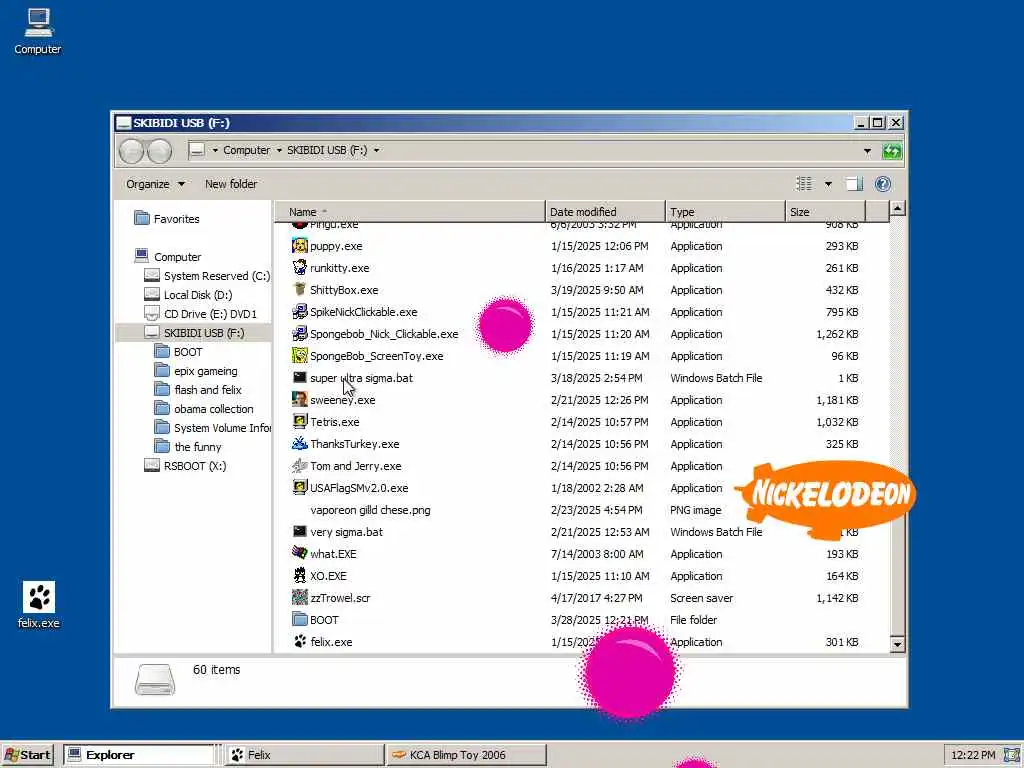This screenshot has height=768, width=1024.
Task: Click the New folder button
Action: tap(231, 184)
